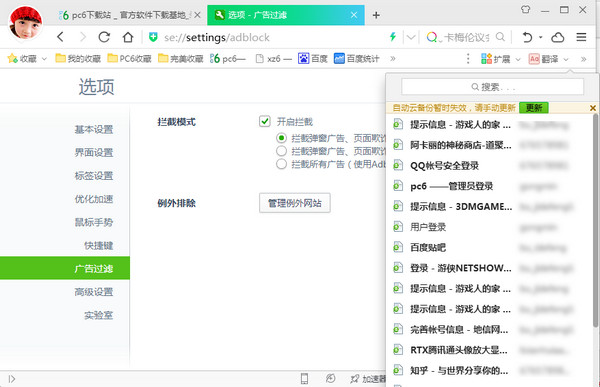
Task: Open 实验室 in sidebar
Action: [x=99, y=315]
